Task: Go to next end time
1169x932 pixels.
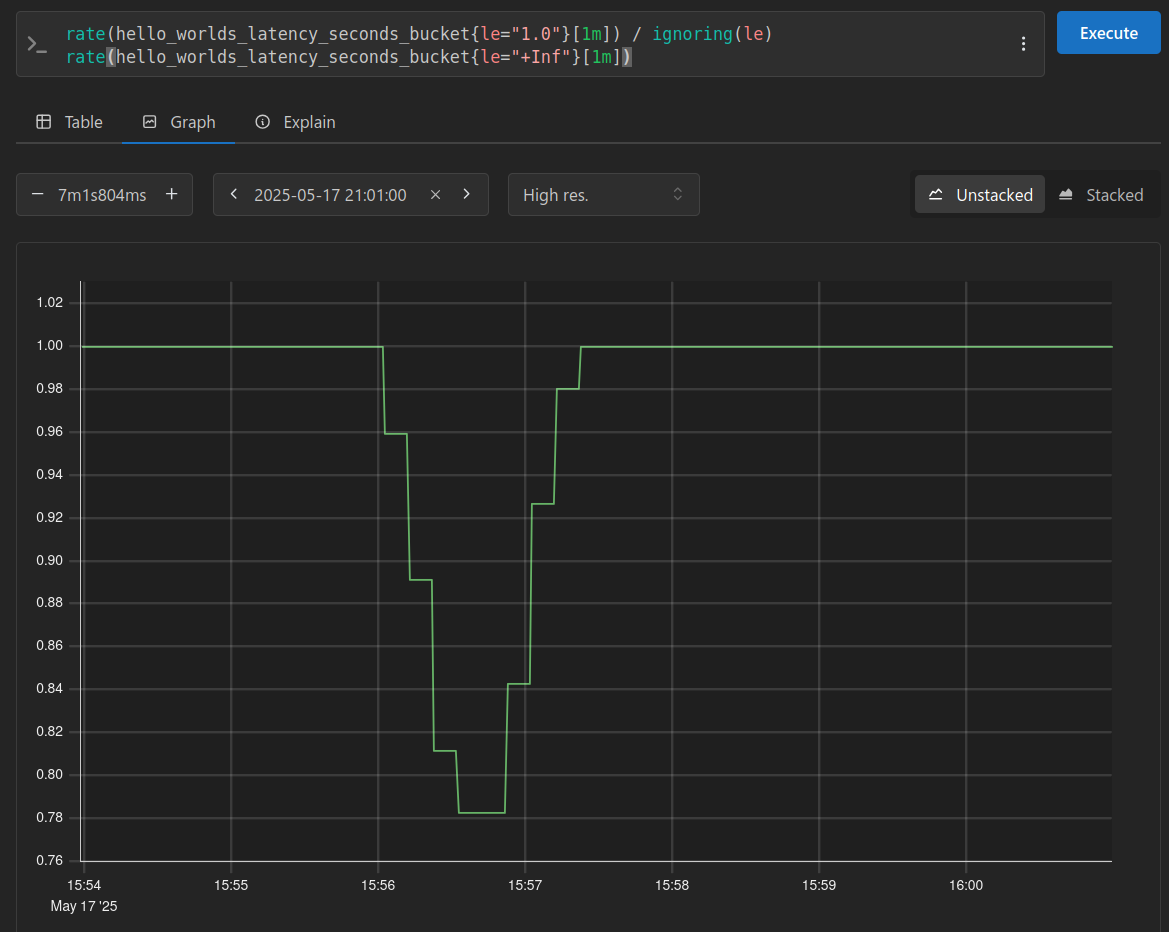Action: [467, 195]
